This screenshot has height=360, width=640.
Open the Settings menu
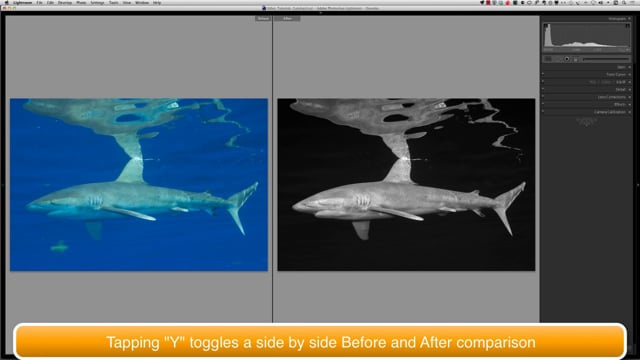click(97, 2)
